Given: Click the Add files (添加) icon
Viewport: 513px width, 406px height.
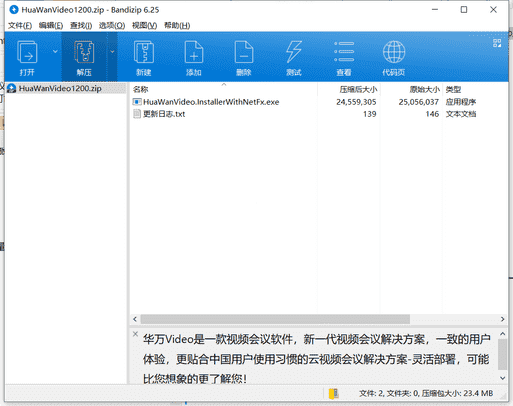Looking at the screenshot, I should (194, 52).
